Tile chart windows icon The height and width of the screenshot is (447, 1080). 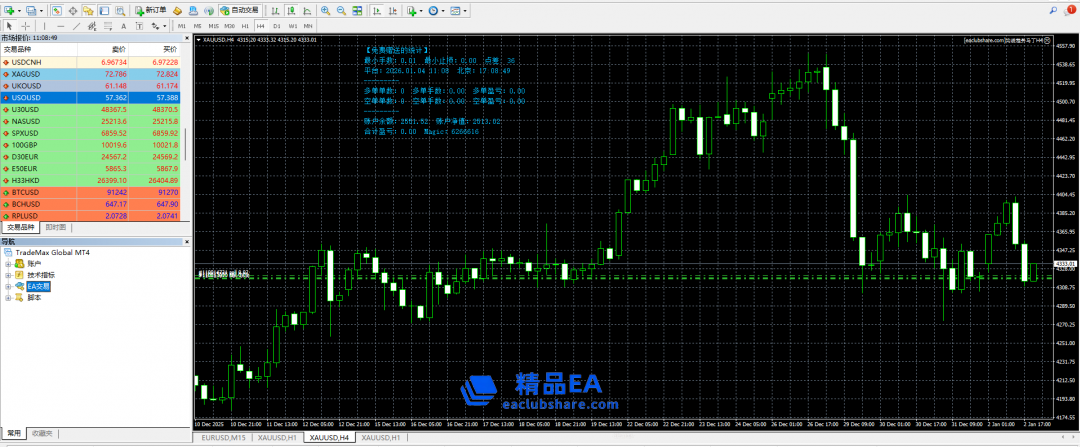(x=357, y=10)
